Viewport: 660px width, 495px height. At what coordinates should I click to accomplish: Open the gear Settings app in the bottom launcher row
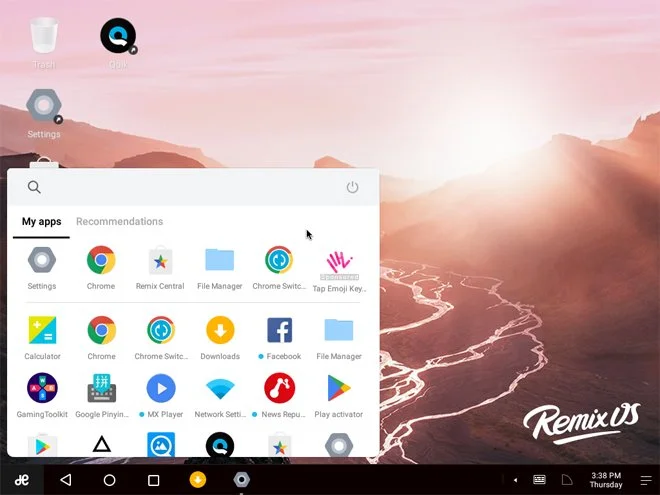point(339,444)
